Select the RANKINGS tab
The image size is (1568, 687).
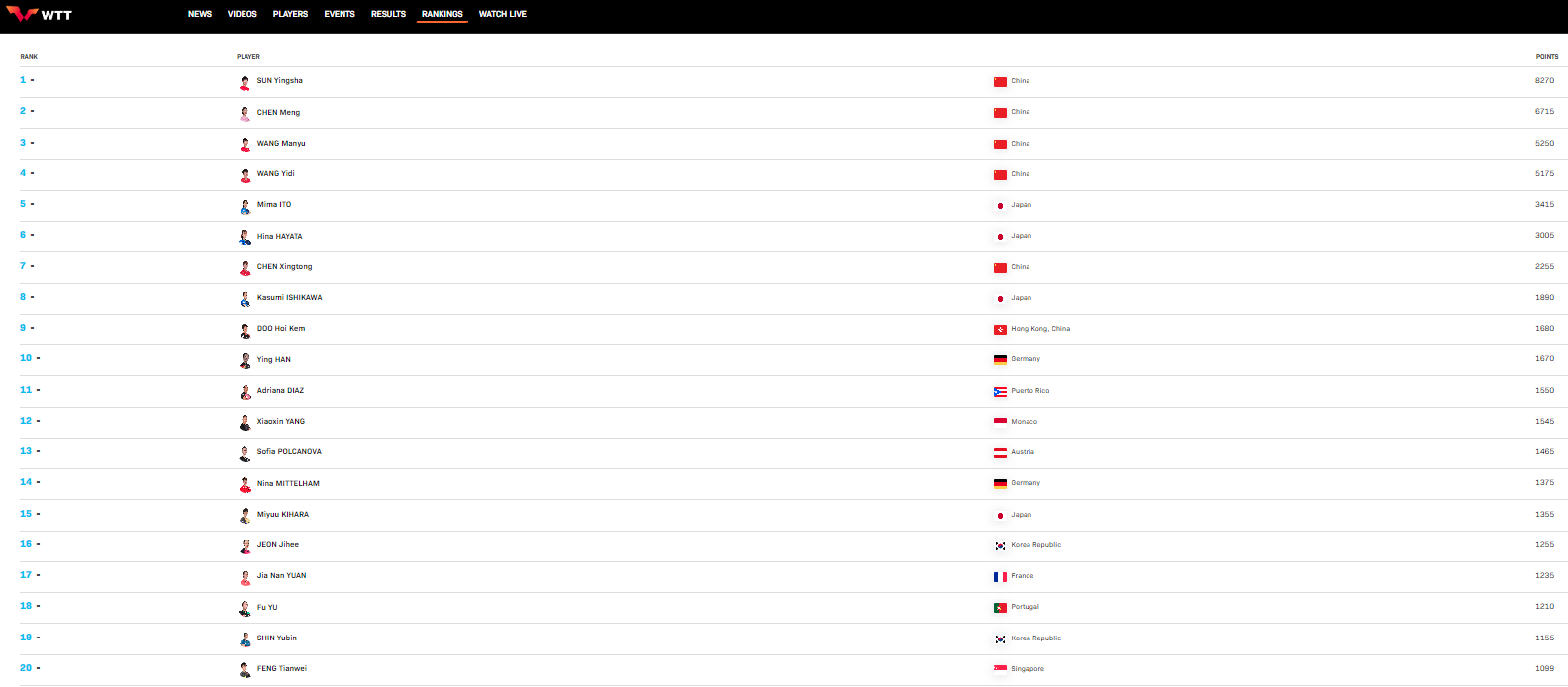coord(442,14)
